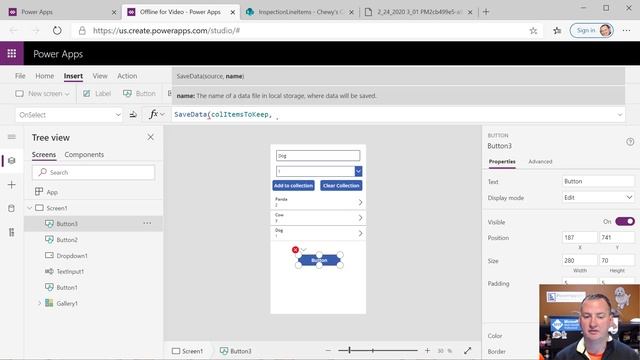Select Gallery1 in the tree
Image resolution: width=640 pixels, height=360 pixels.
[x=67, y=304]
